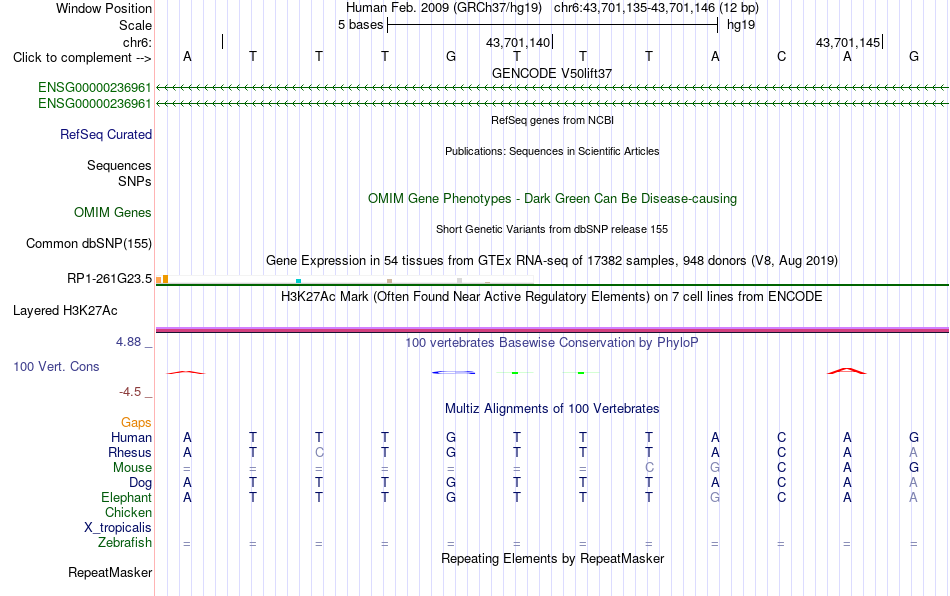Click the RefSeq Curated track label

[106, 134]
